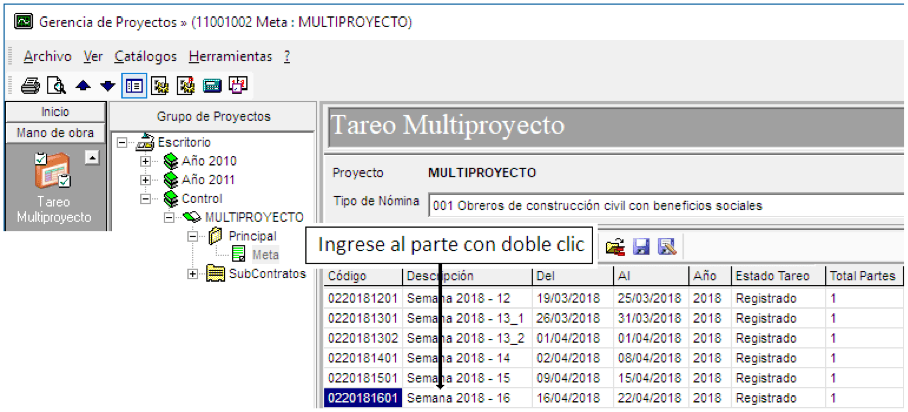Click the blue floppy disk save icon
Screen dimensions: 908x412
641,247
